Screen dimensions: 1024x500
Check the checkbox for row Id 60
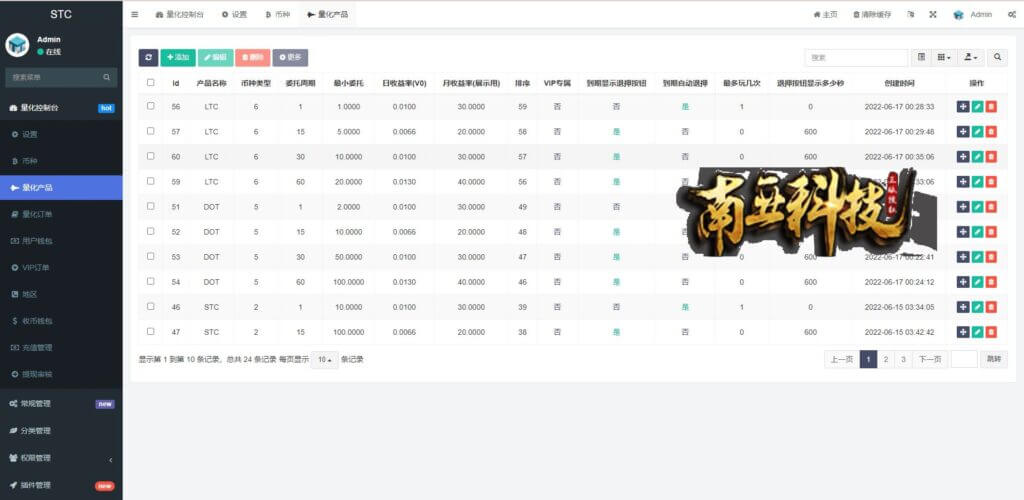point(151,156)
